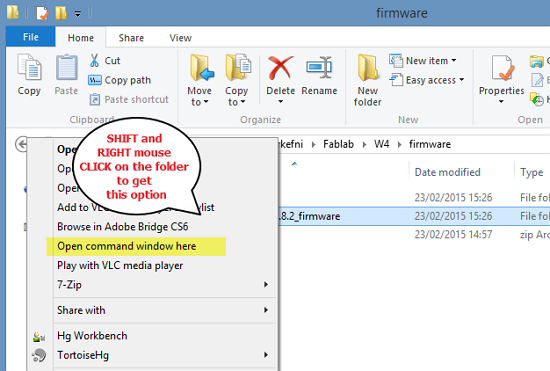Expand the Move to dropdown arrow
550x371 pixels.
(x=206, y=102)
